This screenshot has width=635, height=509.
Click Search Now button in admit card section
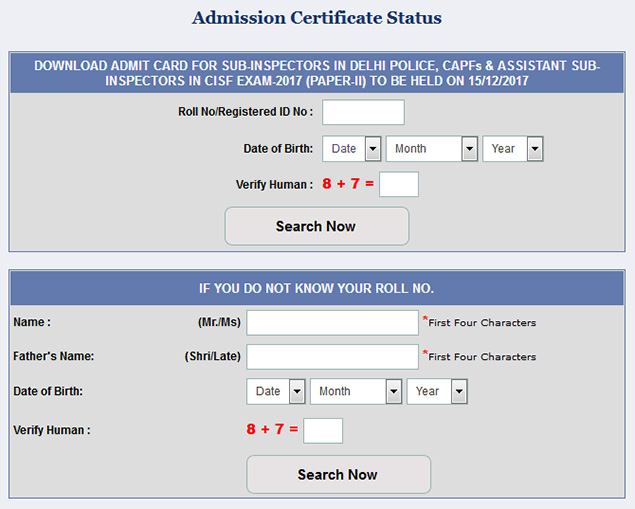click(317, 226)
